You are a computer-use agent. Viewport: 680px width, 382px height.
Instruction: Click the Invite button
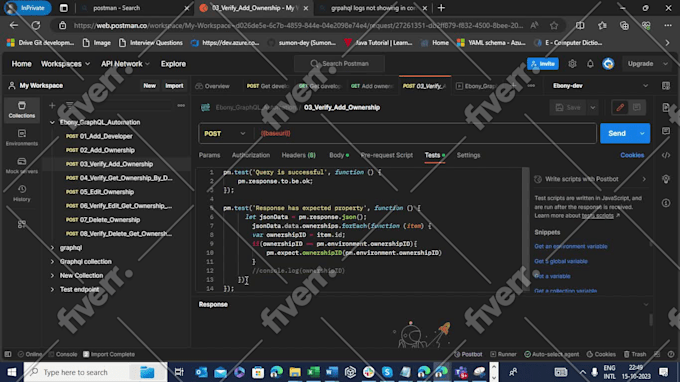tap(543, 64)
